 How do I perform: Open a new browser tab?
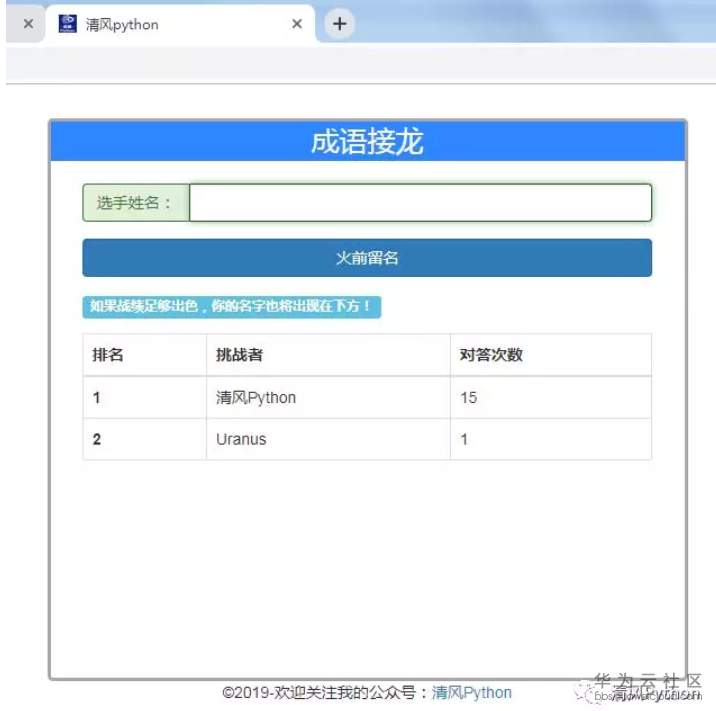[x=339, y=24]
